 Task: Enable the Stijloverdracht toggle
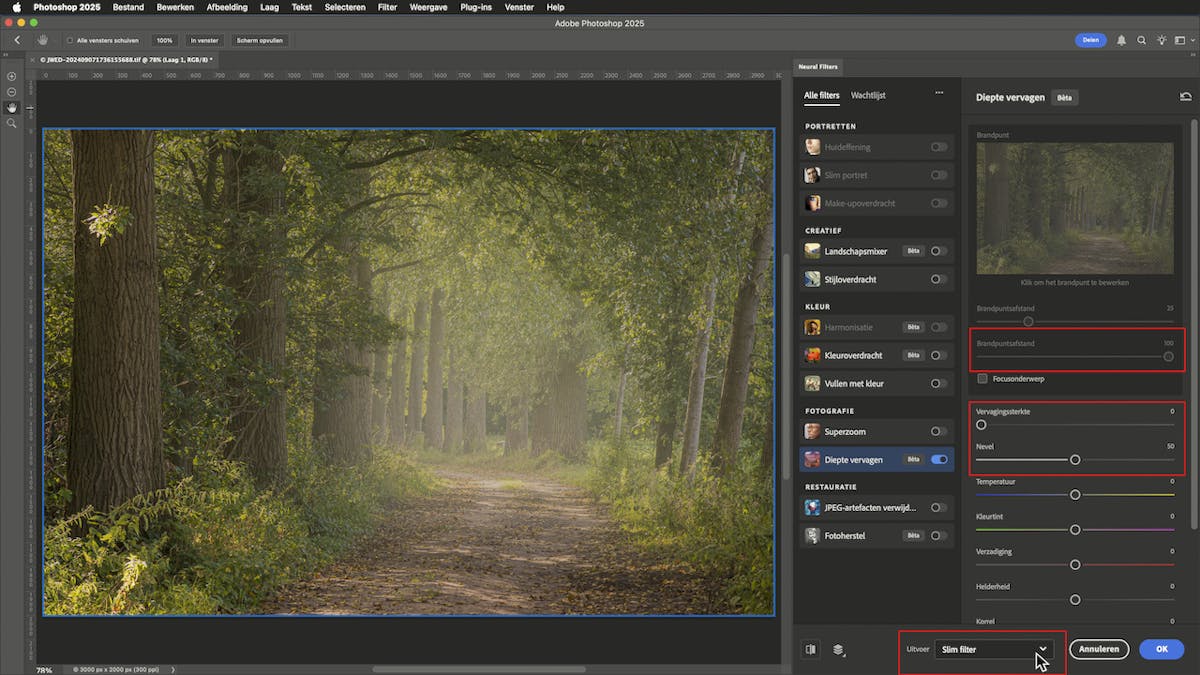pyautogui.click(x=939, y=279)
